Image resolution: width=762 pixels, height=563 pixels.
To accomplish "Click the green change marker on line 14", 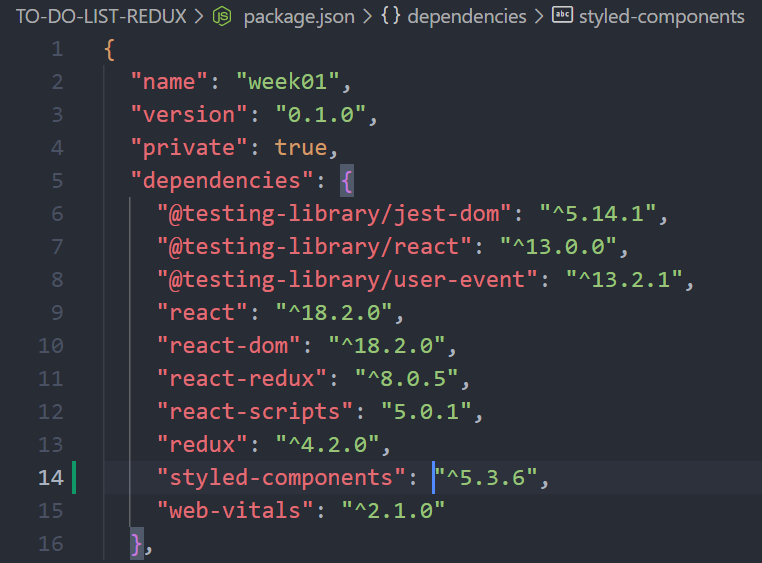I will click(x=74, y=478).
